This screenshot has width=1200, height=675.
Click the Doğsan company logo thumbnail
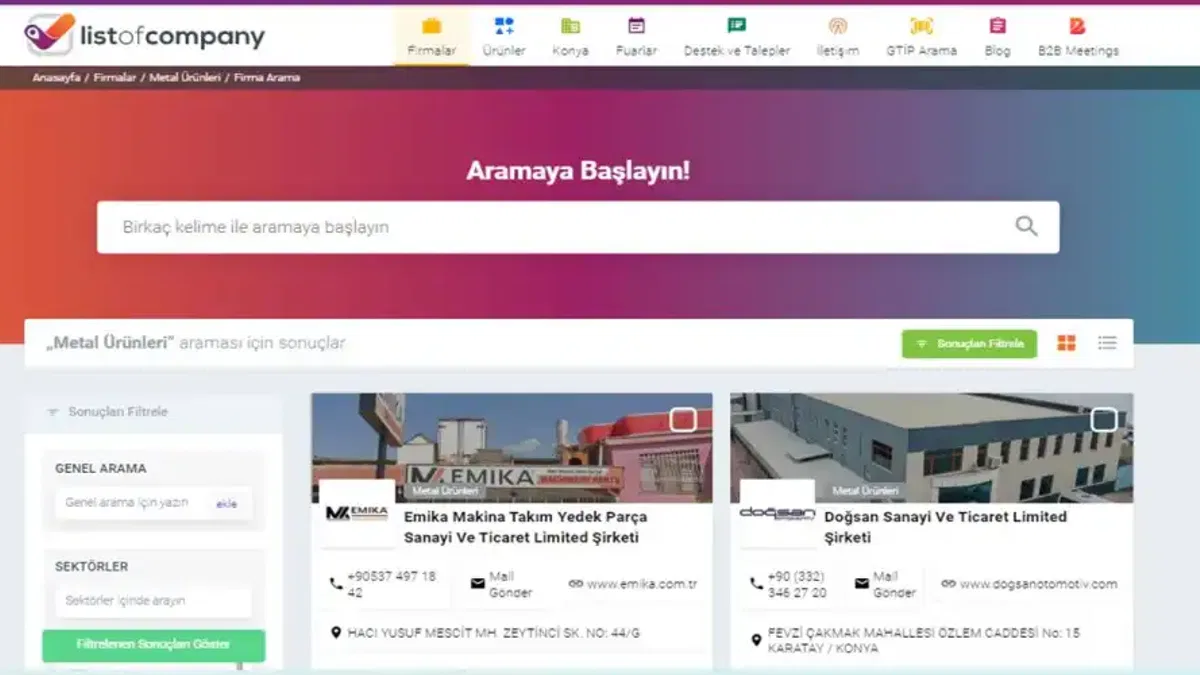point(777,513)
